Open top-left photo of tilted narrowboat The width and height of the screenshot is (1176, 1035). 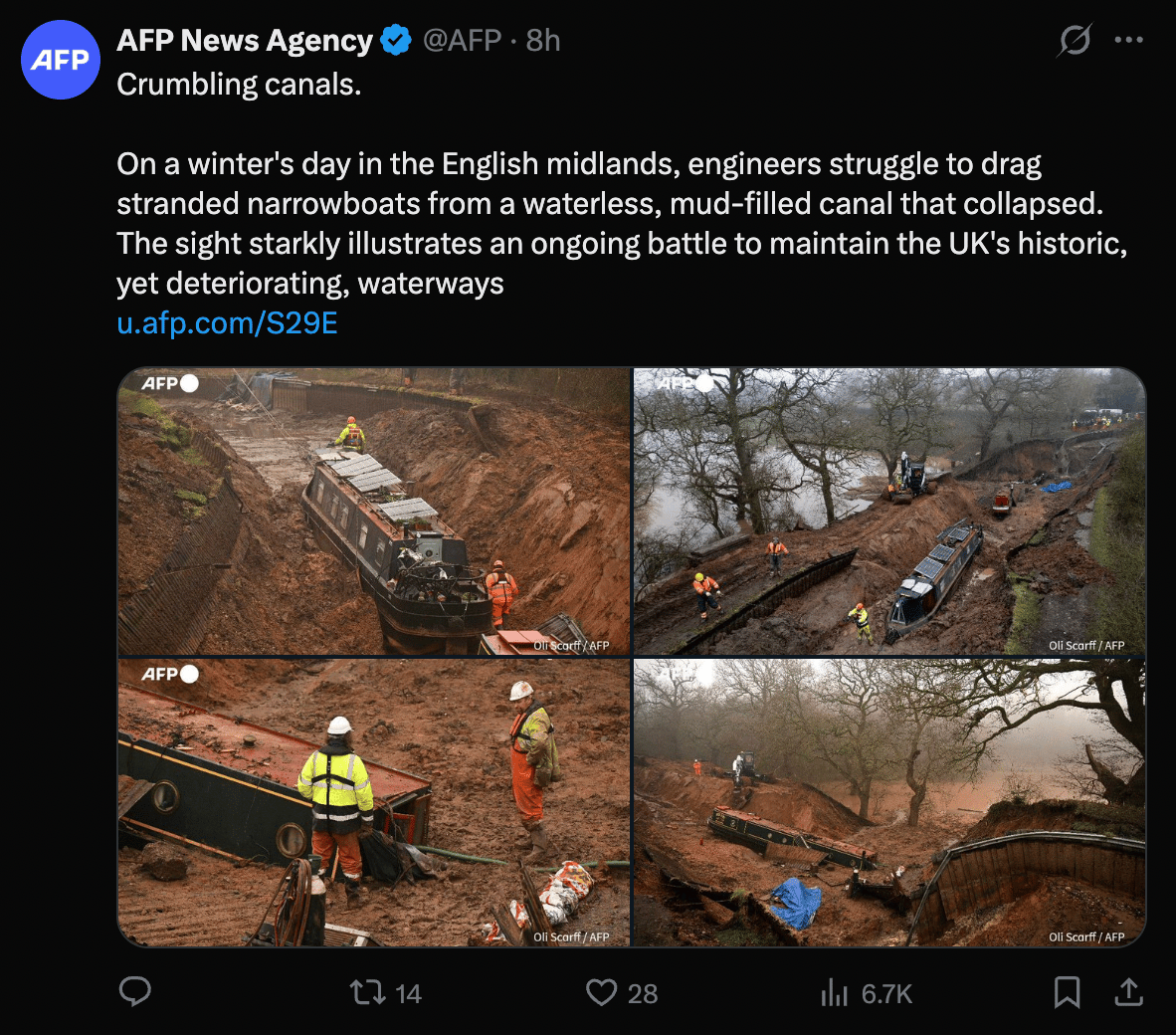coord(374,512)
